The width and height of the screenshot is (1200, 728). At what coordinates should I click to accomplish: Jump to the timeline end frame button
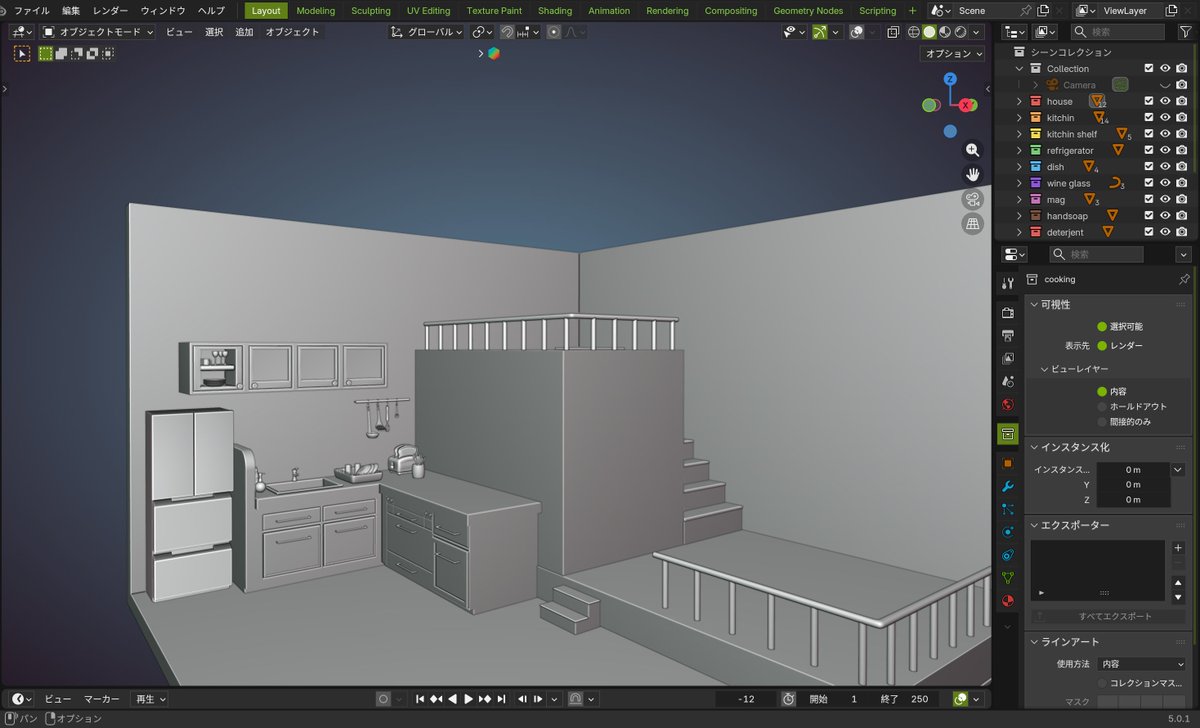pyautogui.click(x=501, y=699)
